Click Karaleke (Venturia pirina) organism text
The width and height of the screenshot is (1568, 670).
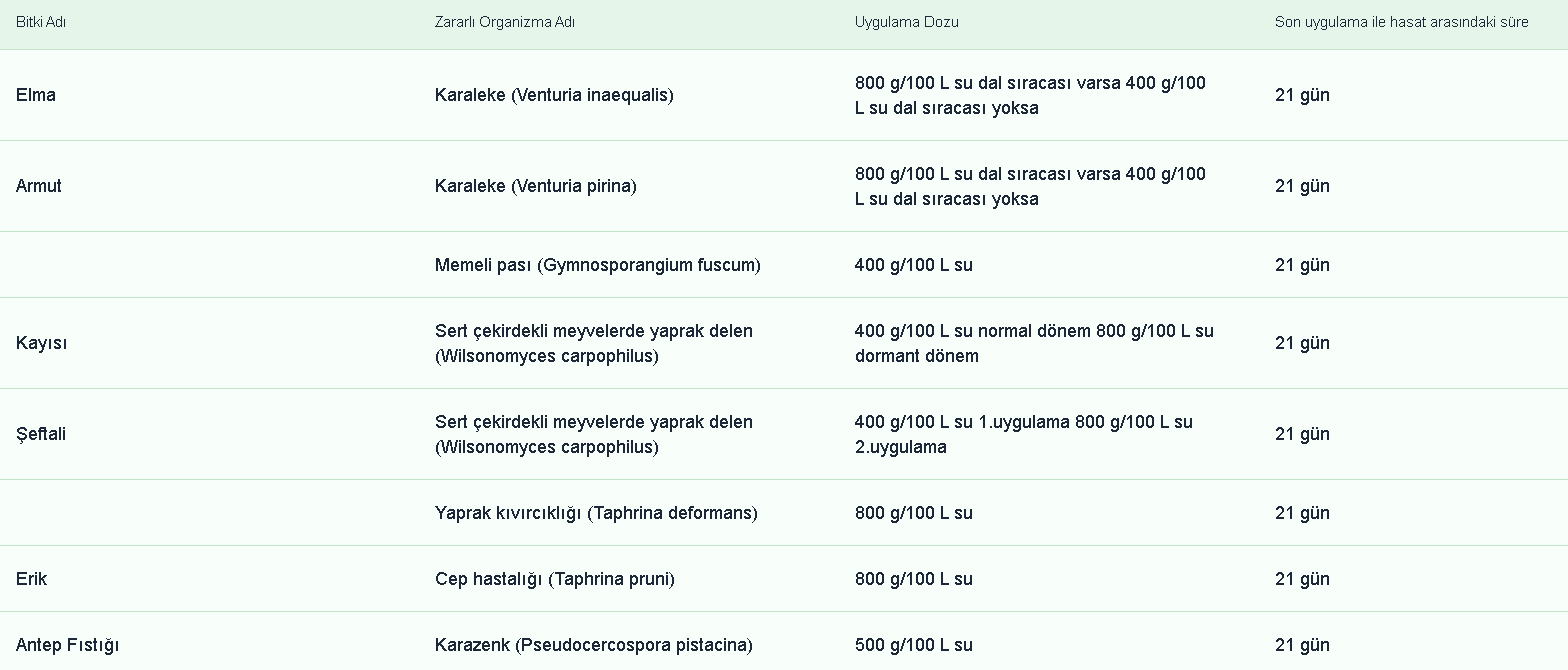point(535,186)
